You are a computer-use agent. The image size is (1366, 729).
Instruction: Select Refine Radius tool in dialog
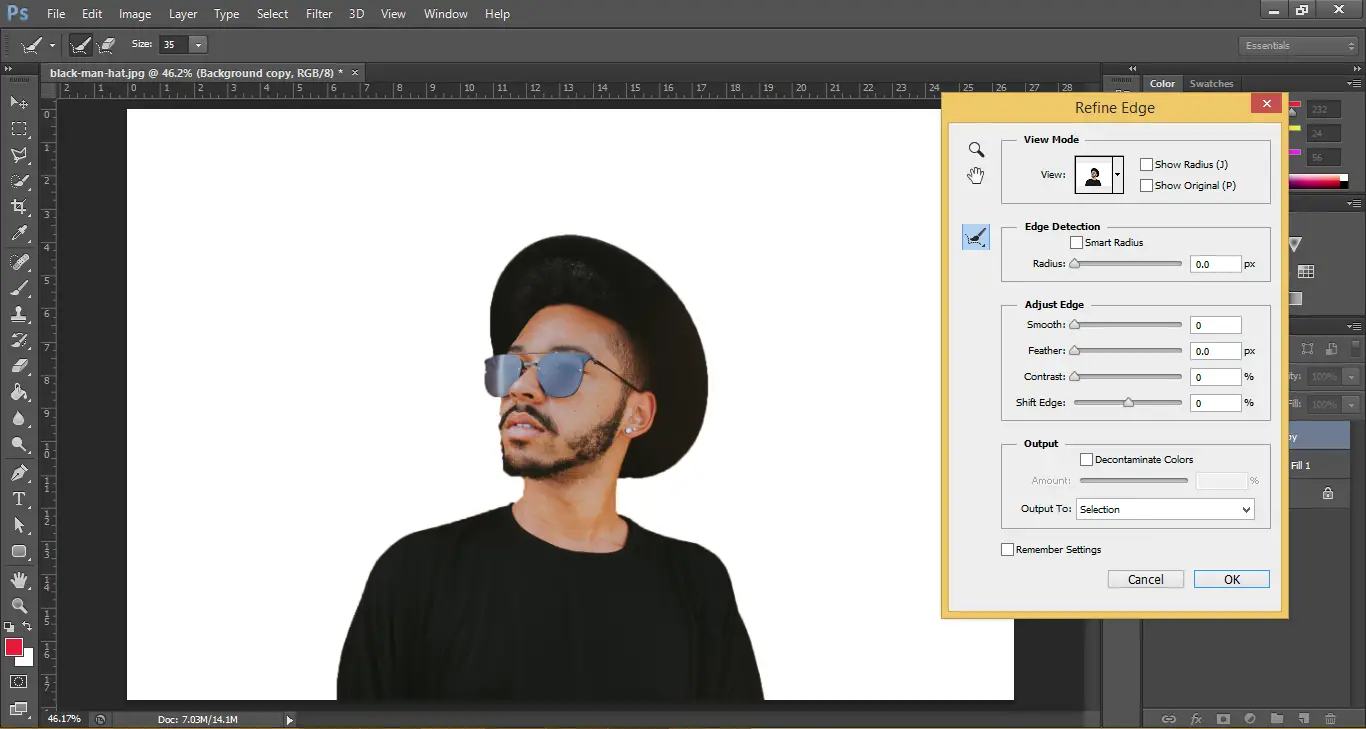point(976,237)
